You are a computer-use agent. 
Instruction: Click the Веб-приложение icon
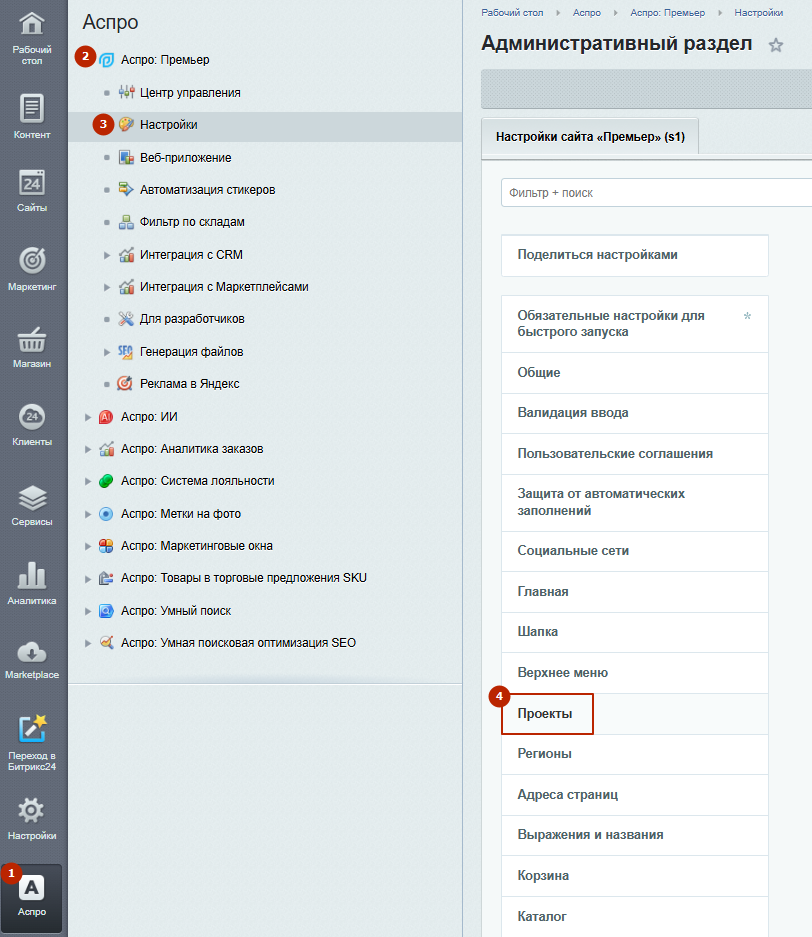[x=126, y=157]
